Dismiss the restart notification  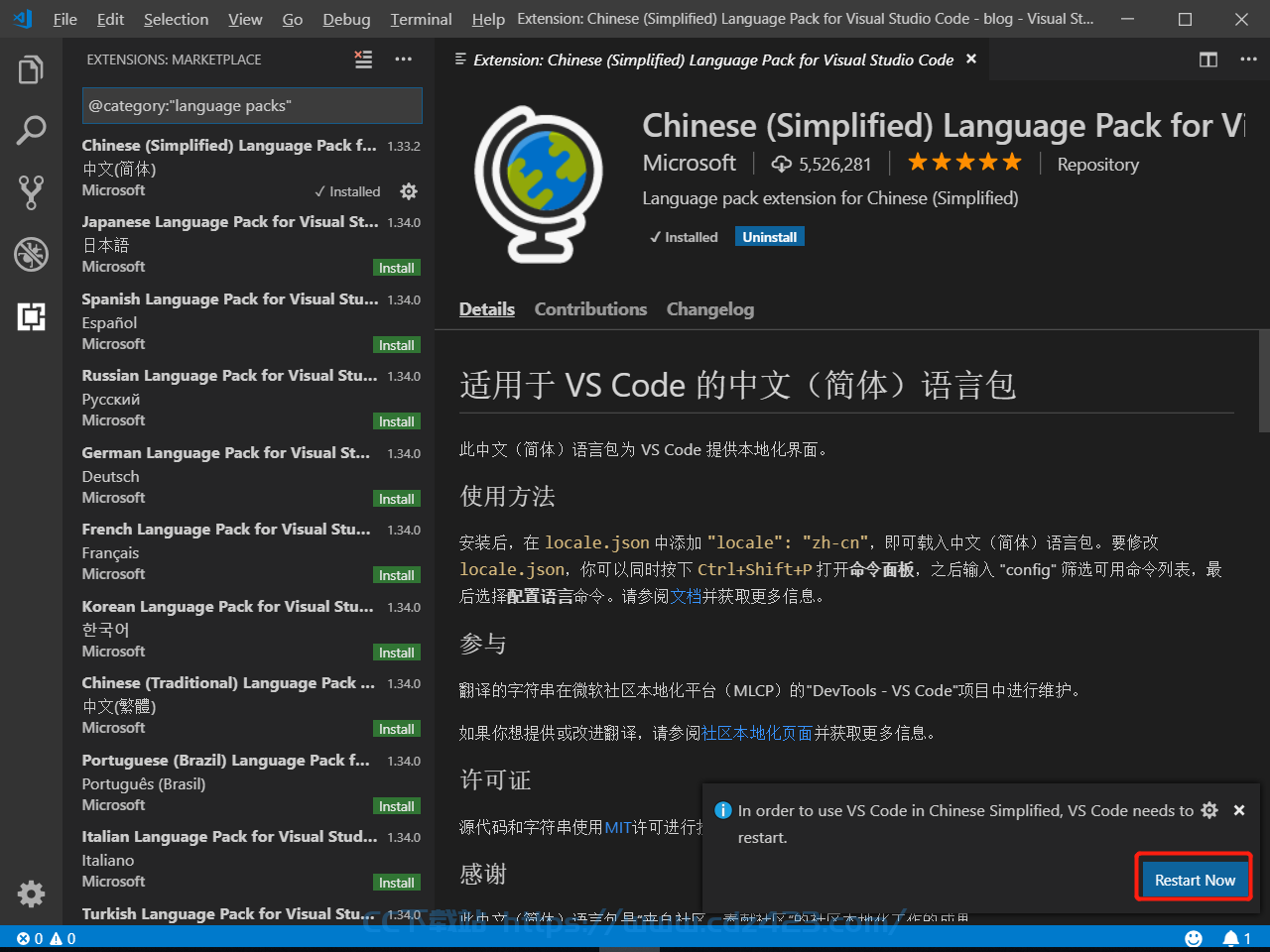point(1239,810)
